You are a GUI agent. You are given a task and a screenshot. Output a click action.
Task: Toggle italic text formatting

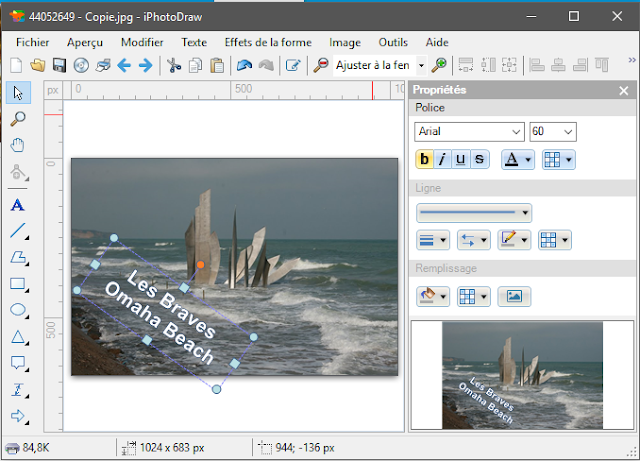pos(442,159)
